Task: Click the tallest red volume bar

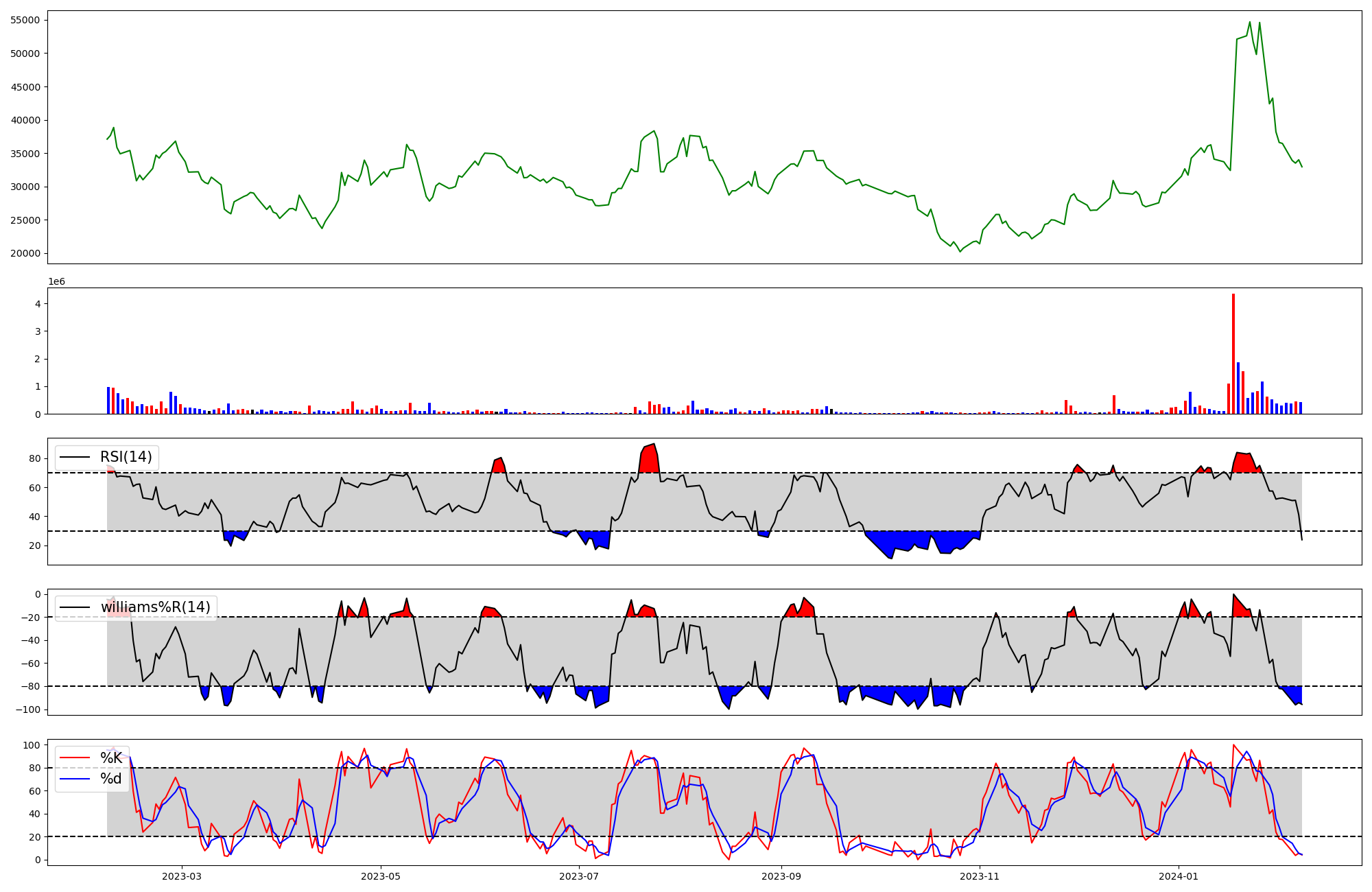Action: tap(1233, 353)
